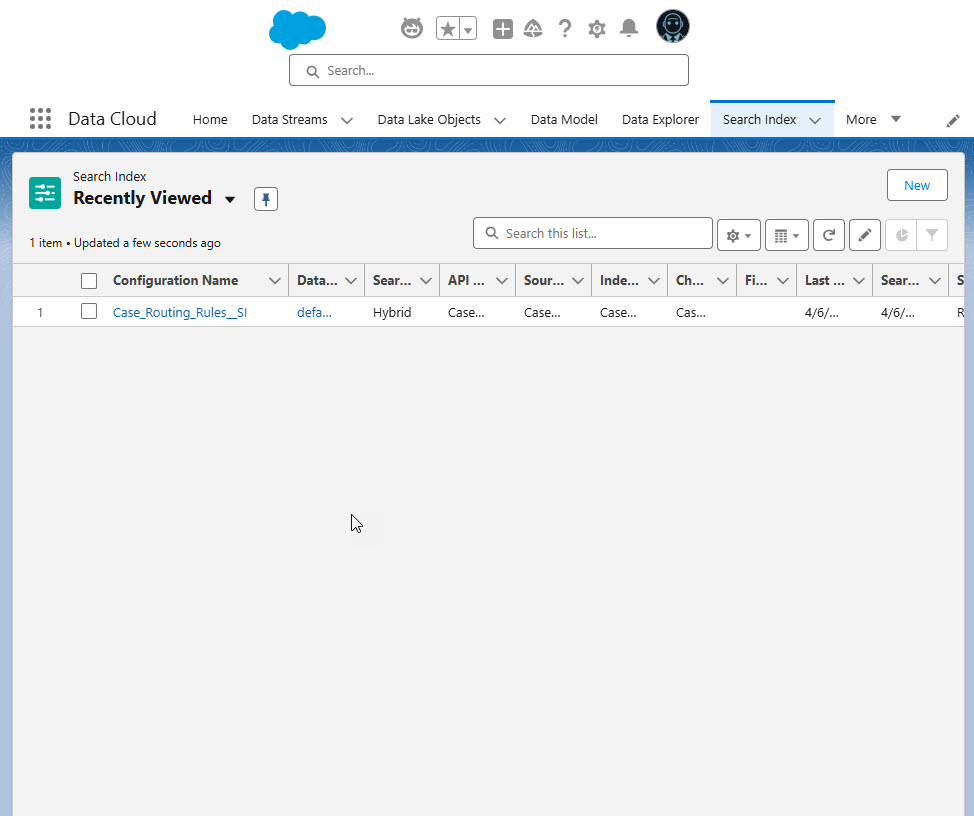Open favorites list dropdown arrow
This screenshot has width=974, height=816.
point(468,29)
